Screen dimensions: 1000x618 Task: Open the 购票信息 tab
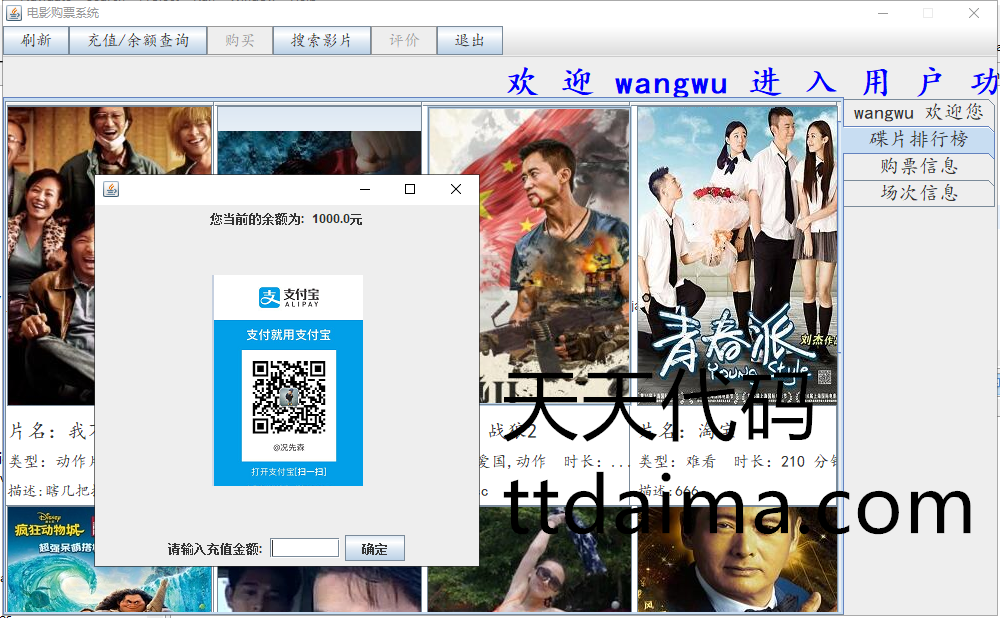pyautogui.click(x=918, y=166)
